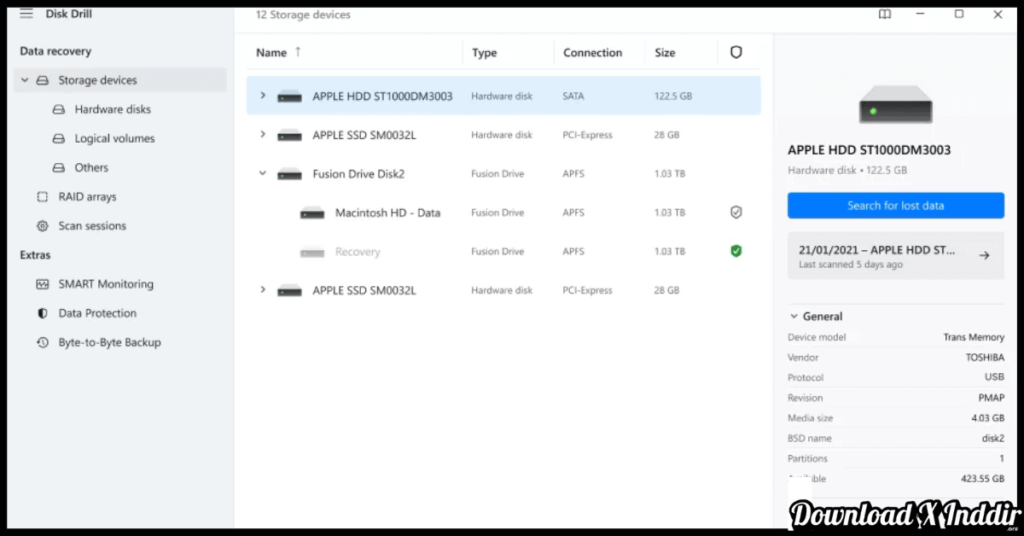This screenshot has height=536, width=1024.
Task: Click the book help icon in title bar
Action: (884, 14)
